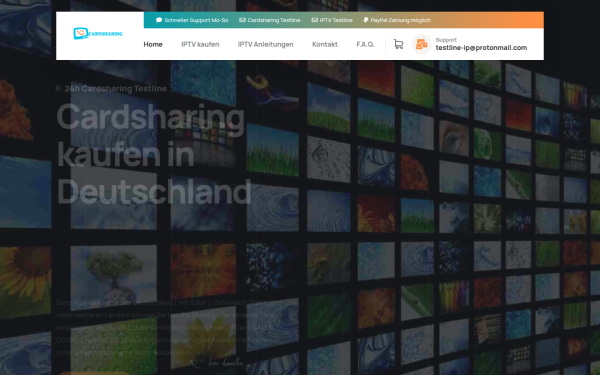The width and height of the screenshot is (600, 375).
Task: Click the IPTV Testline link
Action: point(336,20)
